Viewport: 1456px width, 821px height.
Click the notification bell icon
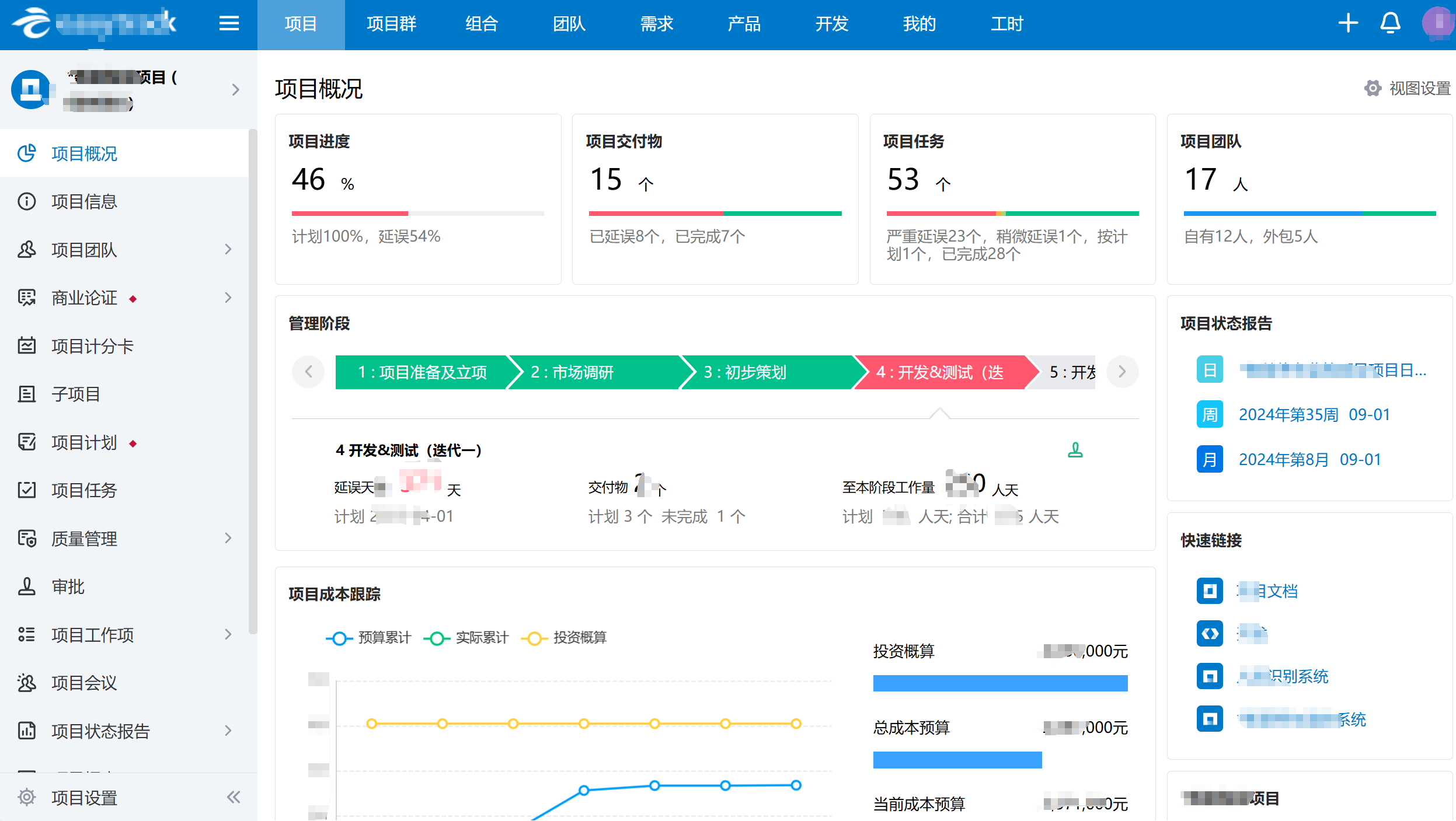click(x=1390, y=24)
